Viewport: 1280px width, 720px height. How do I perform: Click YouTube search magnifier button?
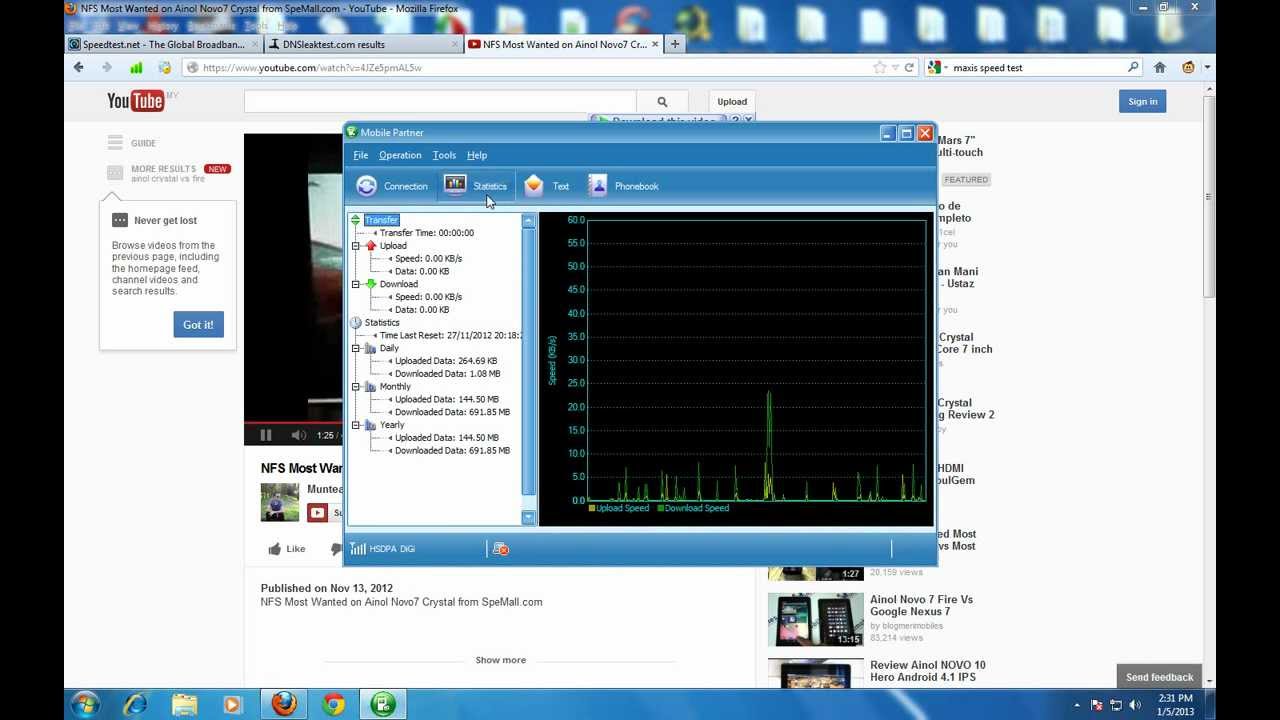(662, 101)
